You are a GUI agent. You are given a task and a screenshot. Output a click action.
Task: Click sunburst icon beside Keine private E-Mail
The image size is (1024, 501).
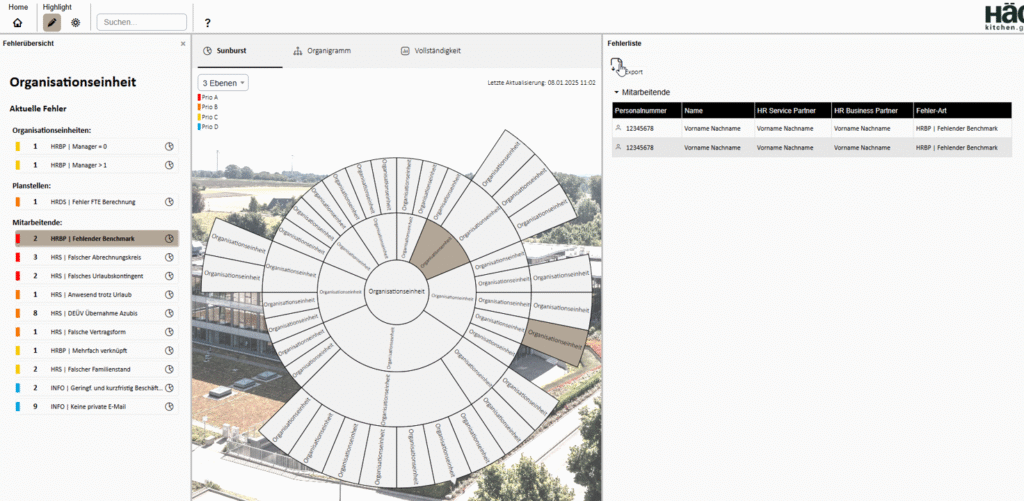(x=170, y=407)
